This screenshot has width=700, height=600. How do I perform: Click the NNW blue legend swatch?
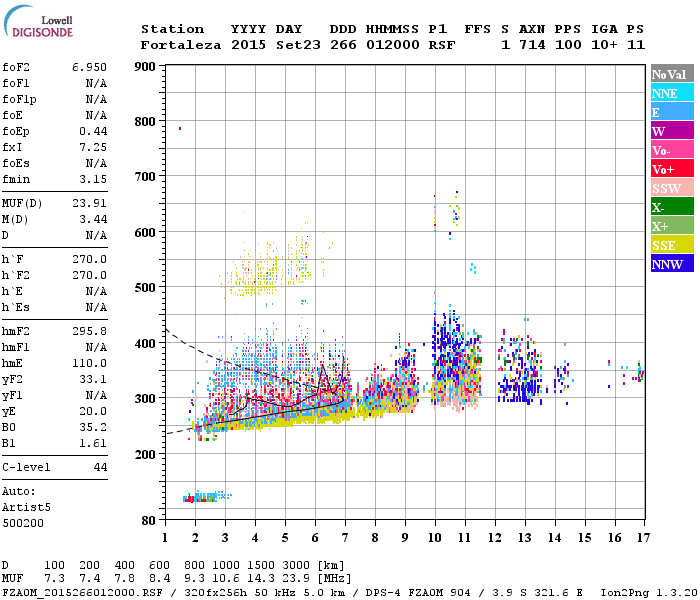point(672,263)
